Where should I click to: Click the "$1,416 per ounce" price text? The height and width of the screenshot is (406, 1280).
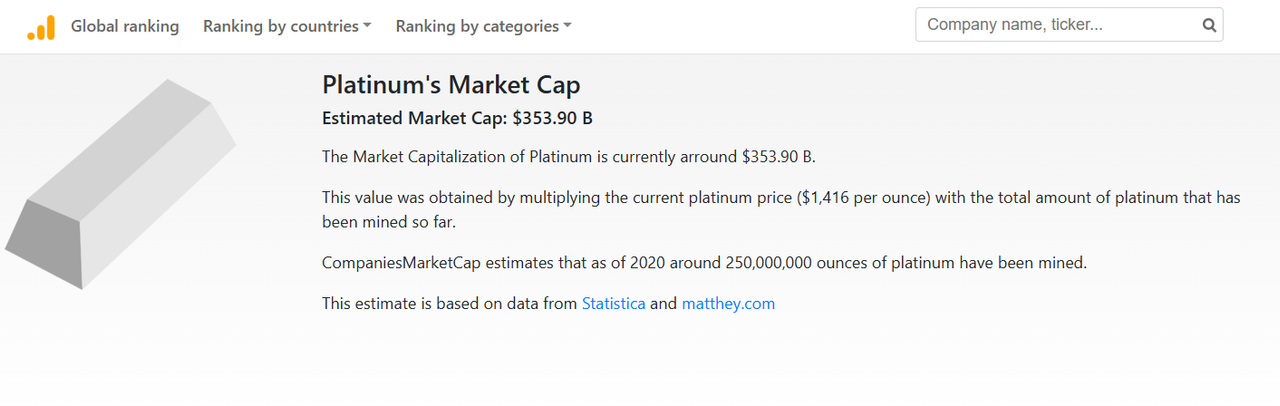coord(865,197)
